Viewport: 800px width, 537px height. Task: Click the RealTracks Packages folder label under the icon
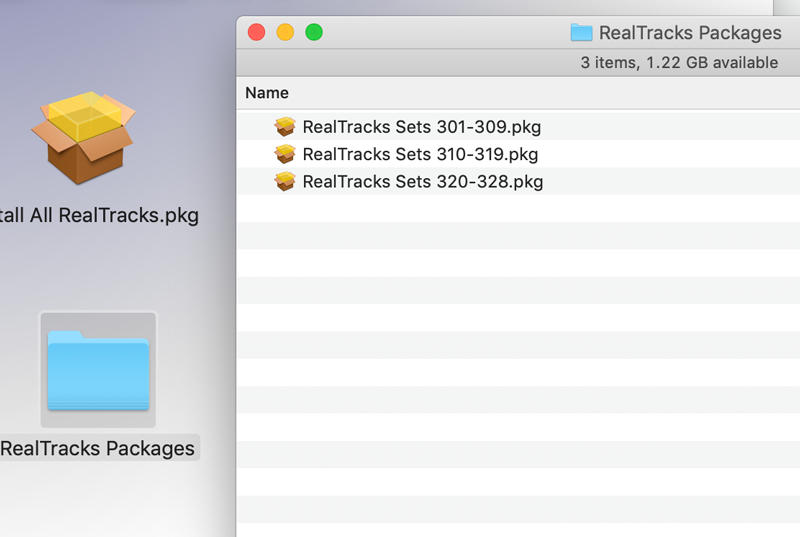(x=97, y=448)
